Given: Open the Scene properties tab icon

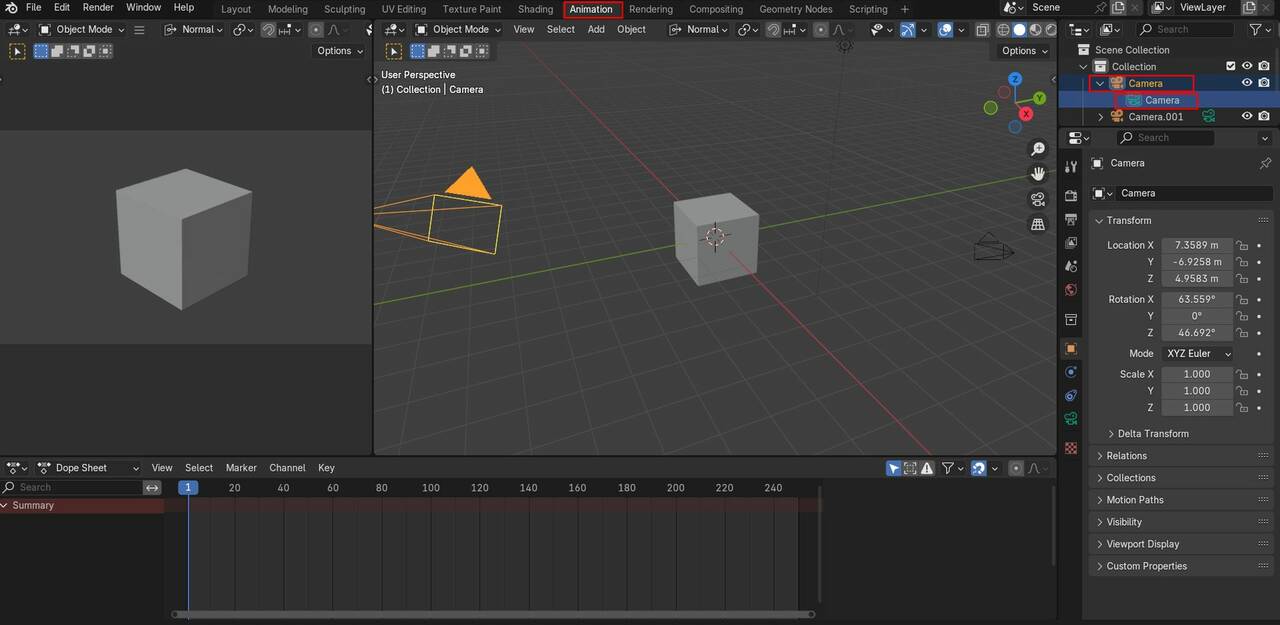Looking at the screenshot, I should point(1071,266).
